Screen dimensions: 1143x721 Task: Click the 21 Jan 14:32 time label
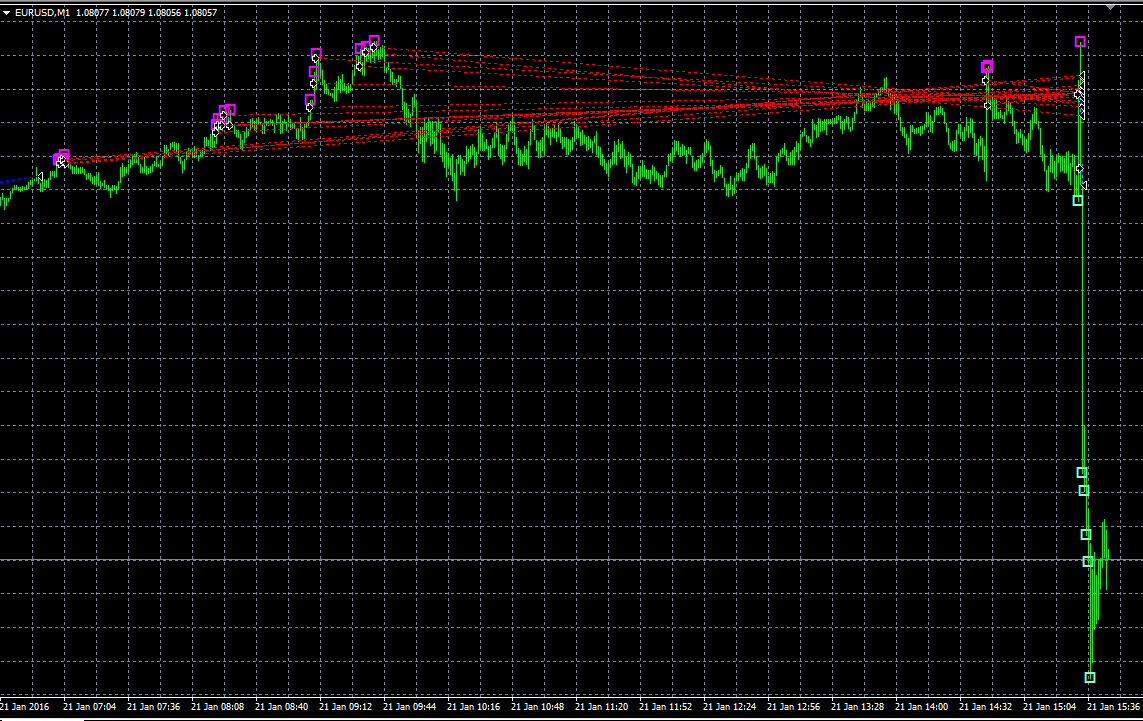click(986, 706)
